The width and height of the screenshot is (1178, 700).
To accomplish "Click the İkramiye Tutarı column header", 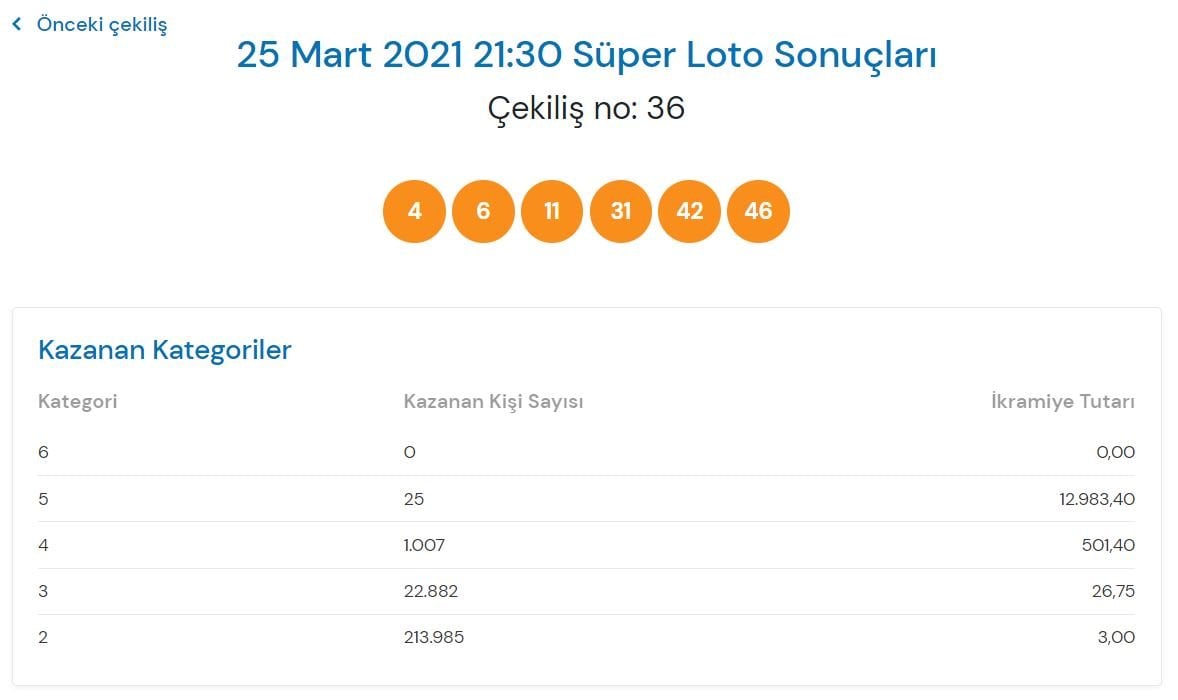I will [1062, 402].
